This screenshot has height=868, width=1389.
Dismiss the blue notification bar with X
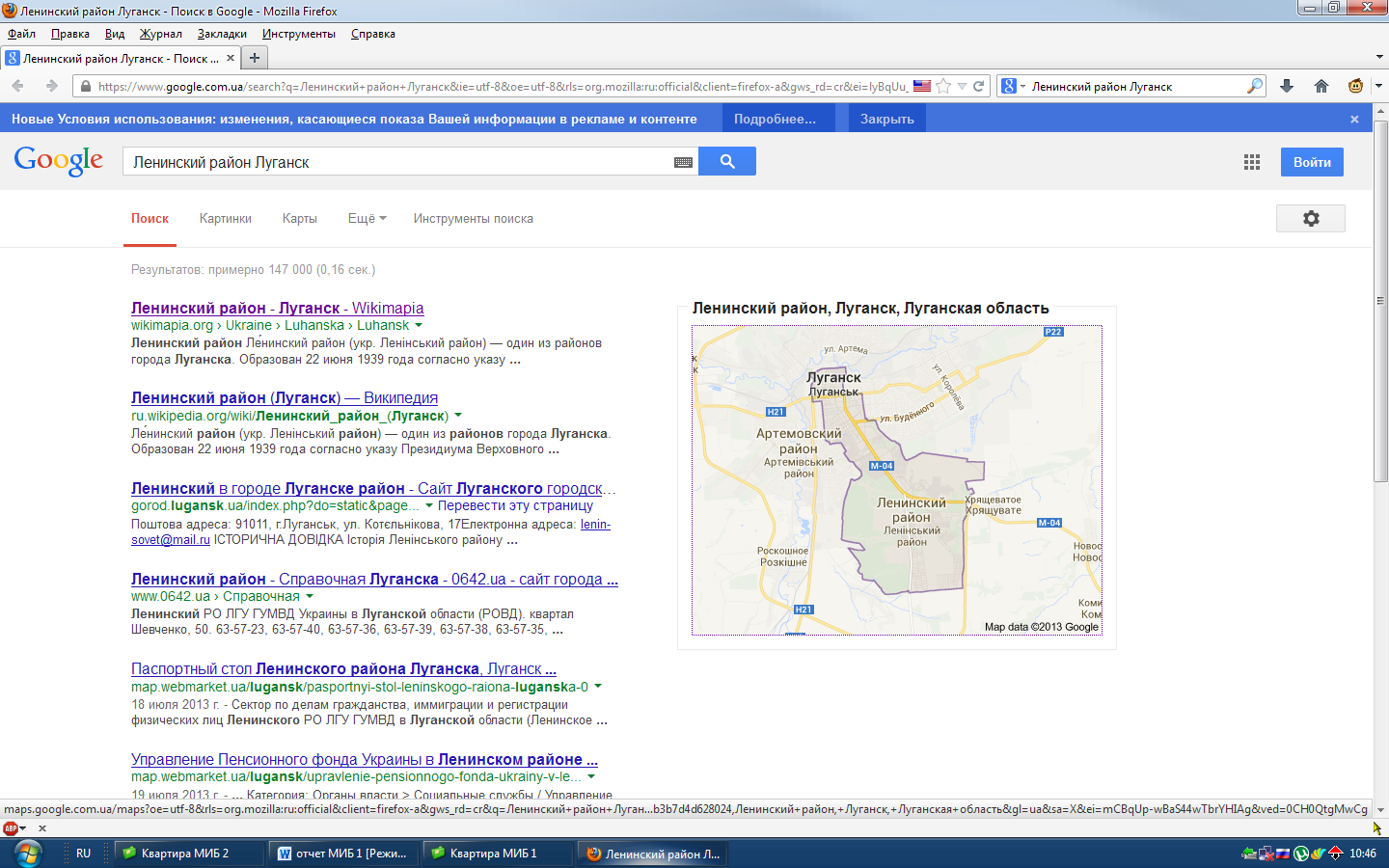tap(1354, 119)
